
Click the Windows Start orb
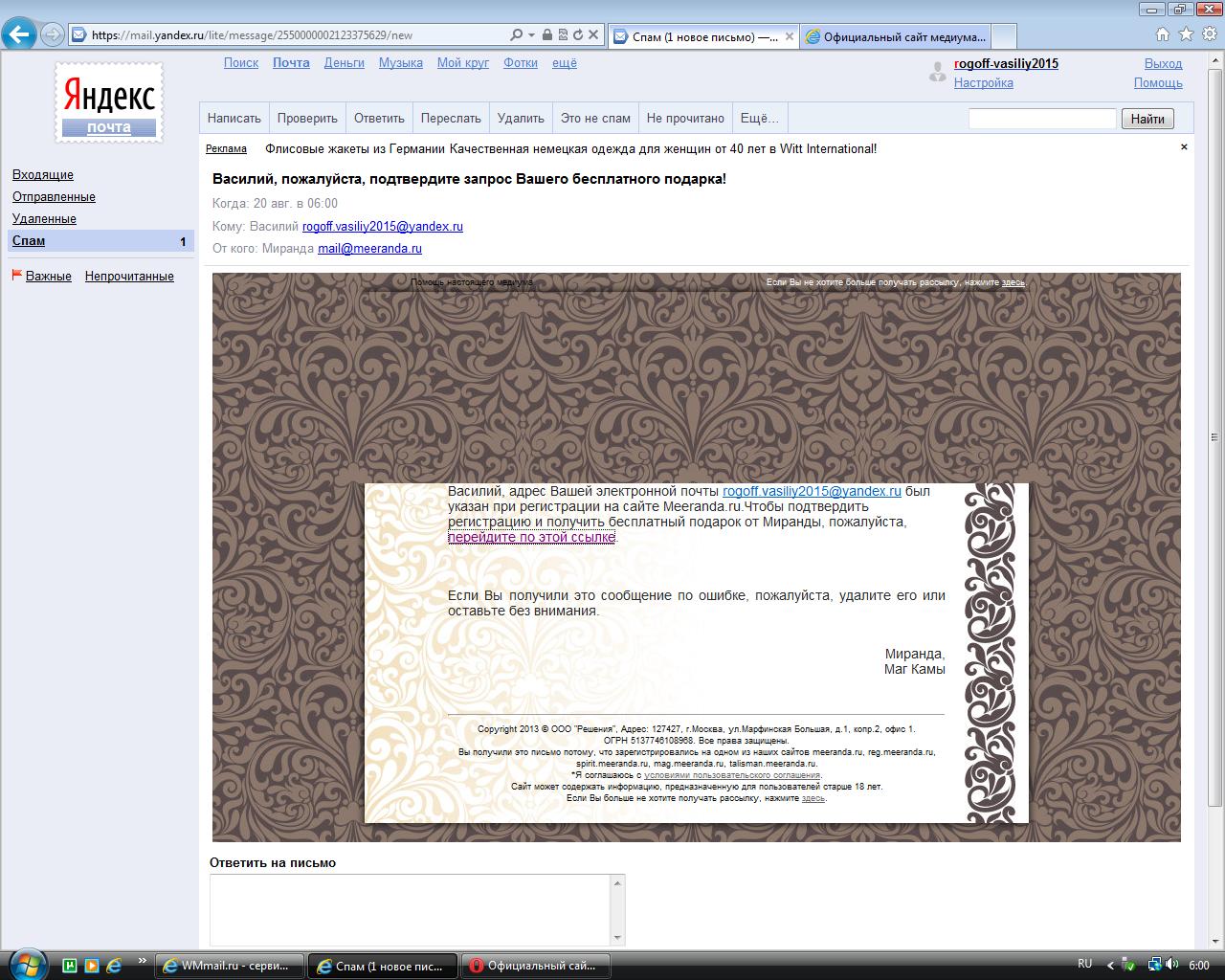(x=26, y=964)
